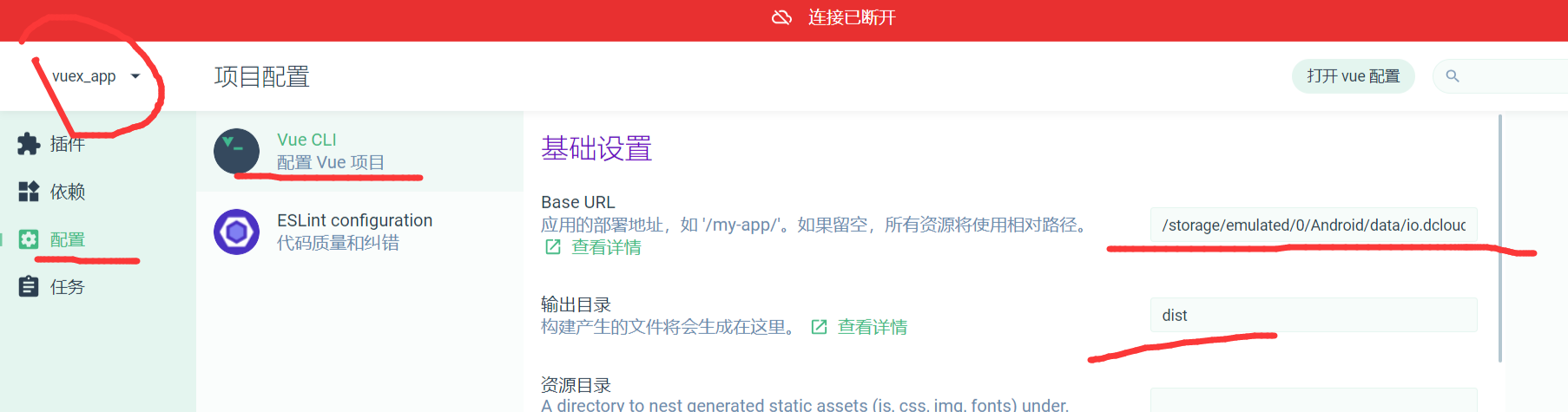The width and height of the screenshot is (1568, 412).
Task: Click the 代码质量和纠错 description text
Action: (338, 243)
